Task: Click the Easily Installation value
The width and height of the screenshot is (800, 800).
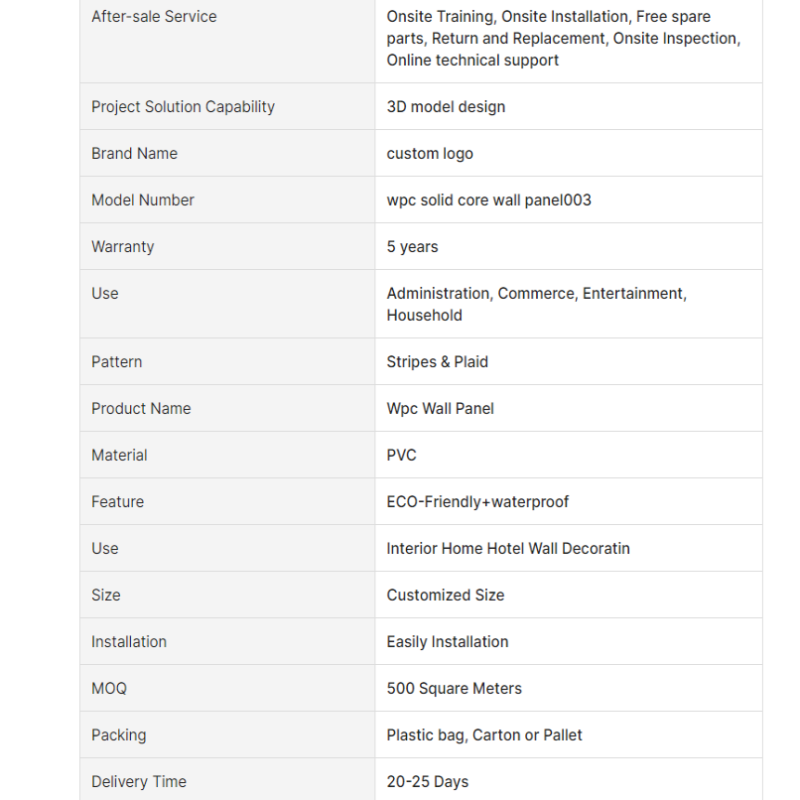Action: pyautogui.click(x=447, y=642)
